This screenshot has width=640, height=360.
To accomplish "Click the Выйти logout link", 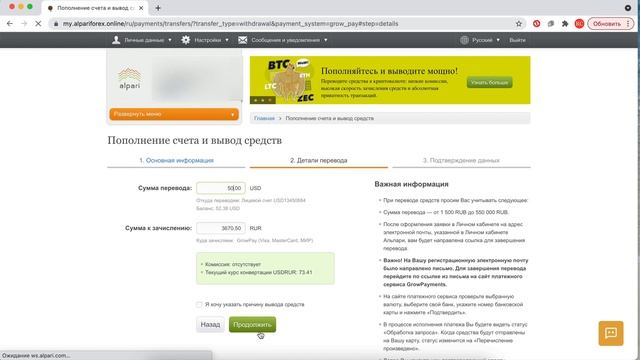I will pos(517,40).
